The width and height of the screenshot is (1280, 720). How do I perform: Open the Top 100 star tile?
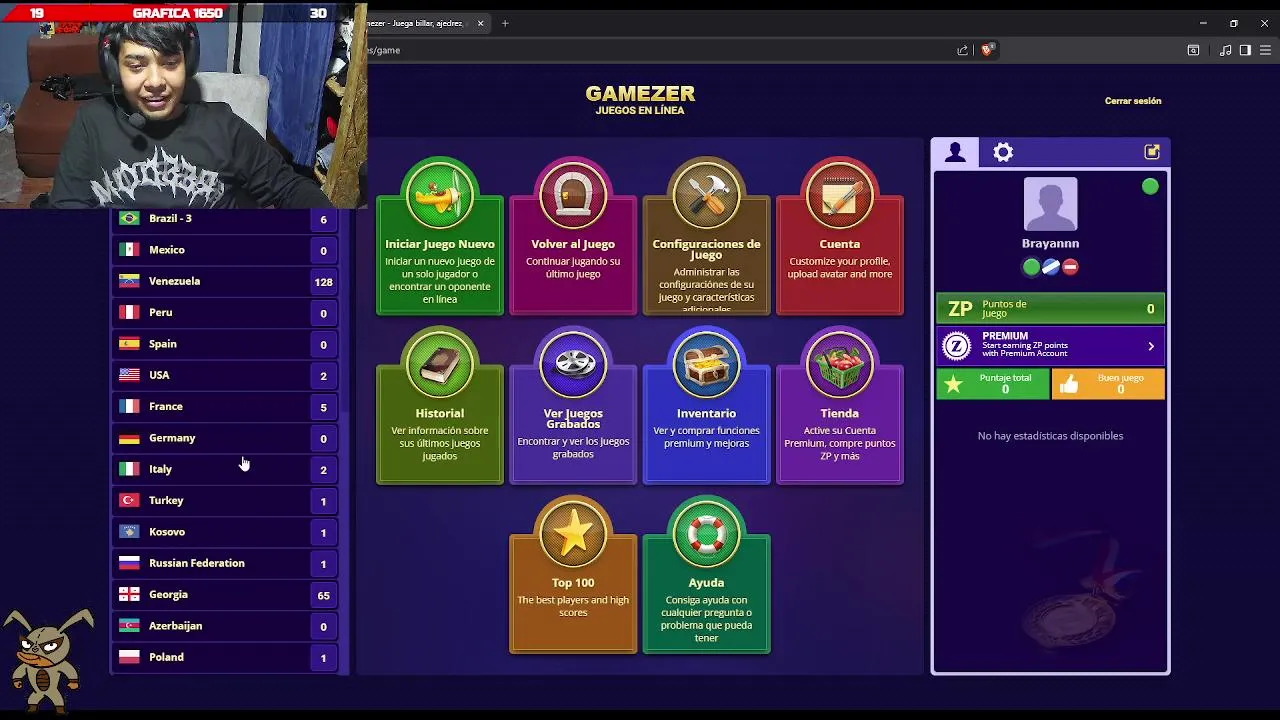(x=573, y=575)
